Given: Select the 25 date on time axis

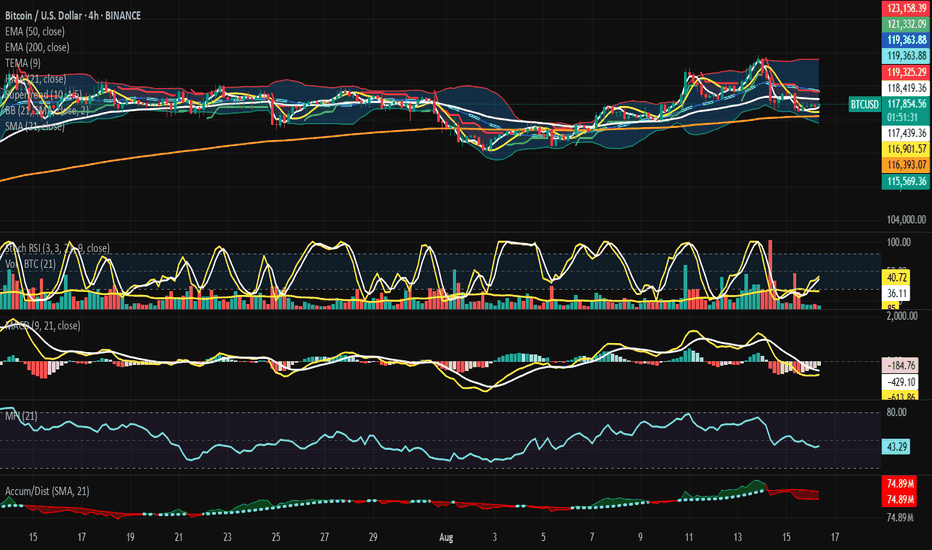Looking at the screenshot, I should [x=276, y=537].
